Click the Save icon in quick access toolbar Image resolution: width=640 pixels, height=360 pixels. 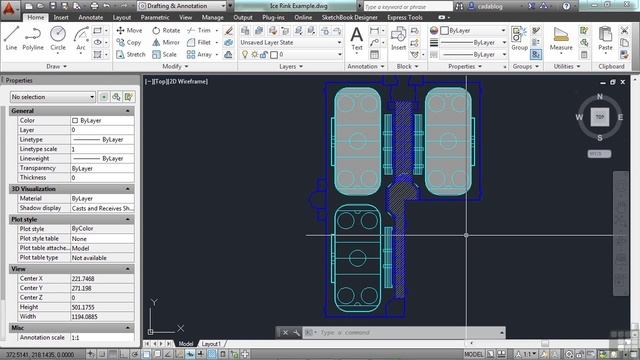click(53, 6)
